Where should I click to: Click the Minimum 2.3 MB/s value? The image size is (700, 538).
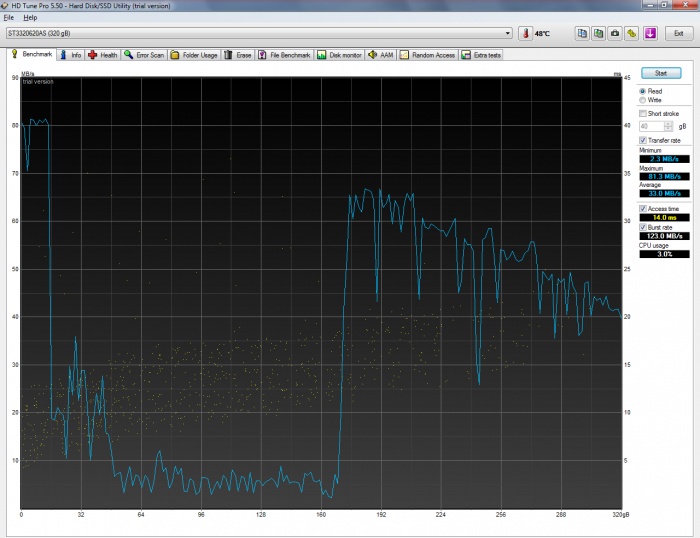[664, 159]
